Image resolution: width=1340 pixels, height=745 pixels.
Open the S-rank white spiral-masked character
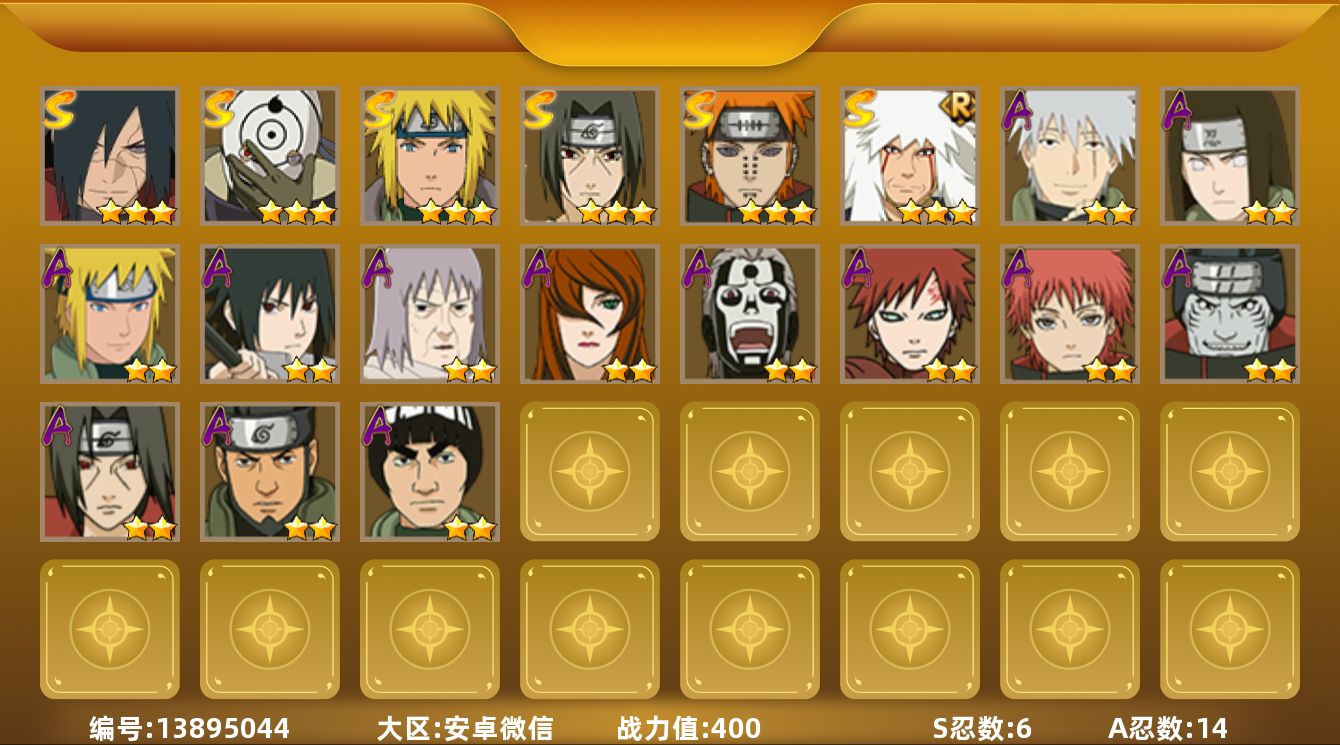[x=270, y=156]
